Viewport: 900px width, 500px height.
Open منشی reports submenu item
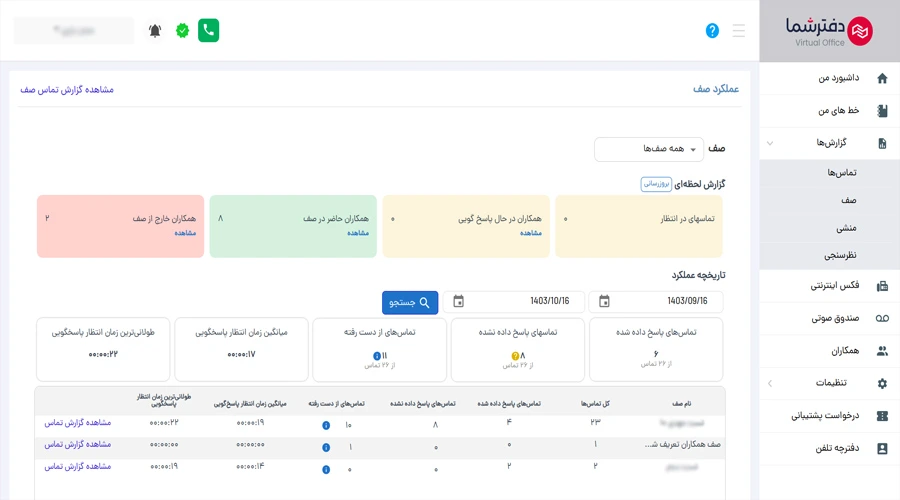[x=846, y=228]
